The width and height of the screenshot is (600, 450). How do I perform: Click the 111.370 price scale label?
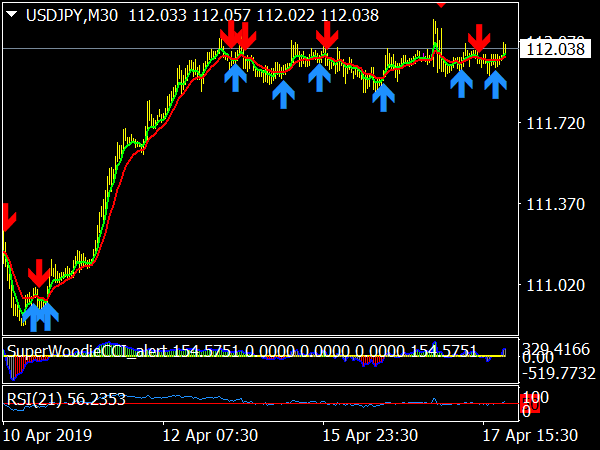pos(556,204)
